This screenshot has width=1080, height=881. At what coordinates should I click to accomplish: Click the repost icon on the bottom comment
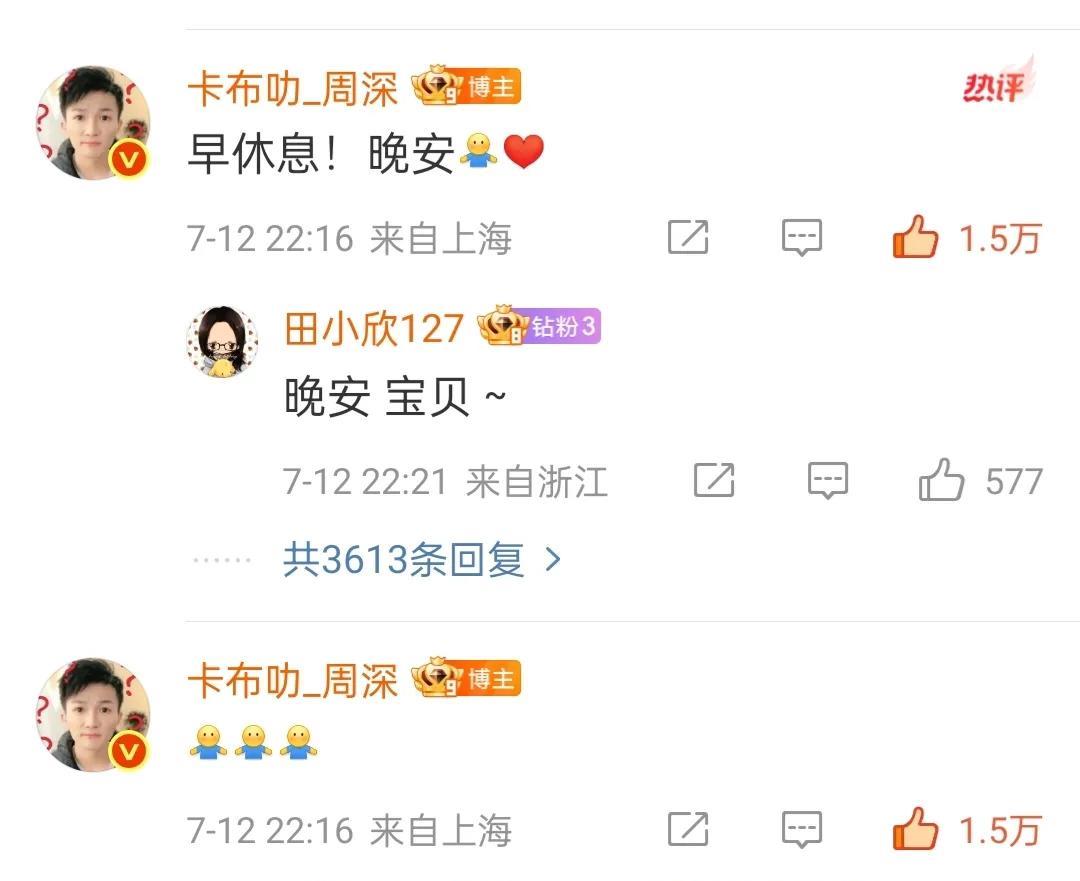pyautogui.click(x=688, y=829)
